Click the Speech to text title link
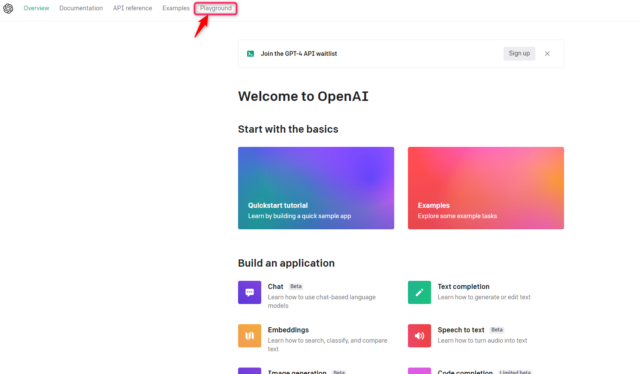The width and height of the screenshot is (640, 374). point(461,330)
